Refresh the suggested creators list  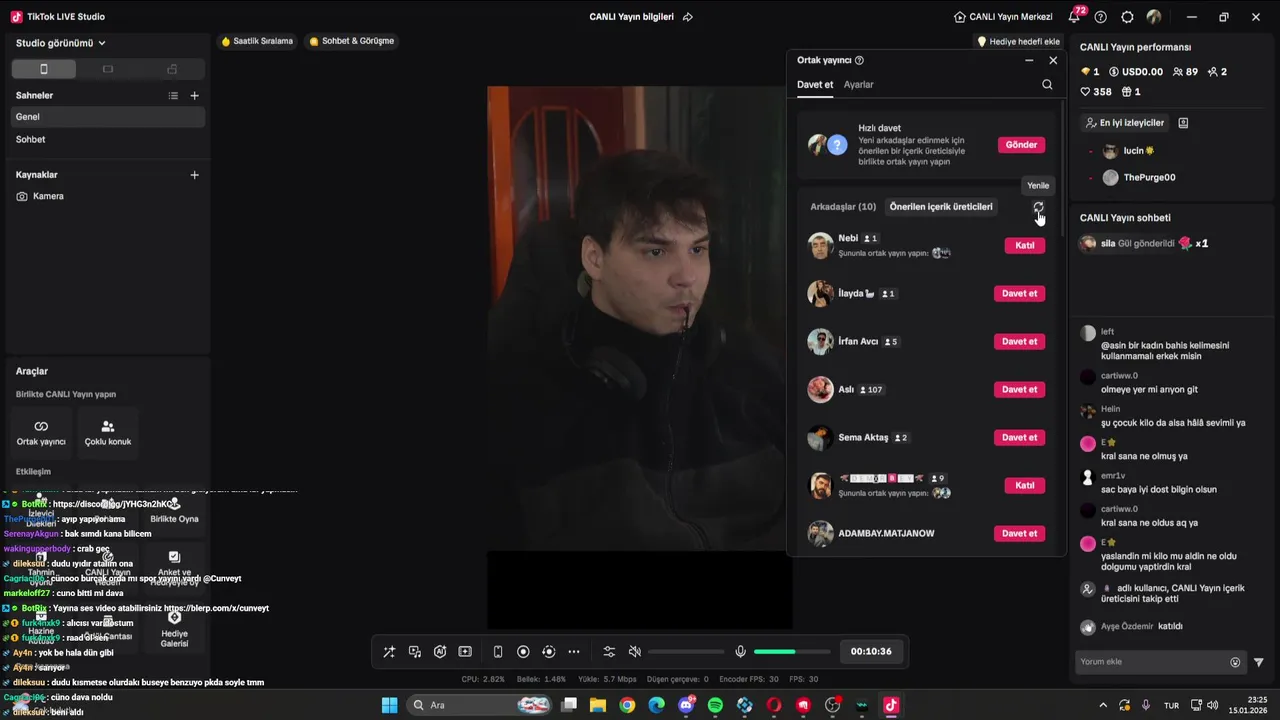(1038, 207)
